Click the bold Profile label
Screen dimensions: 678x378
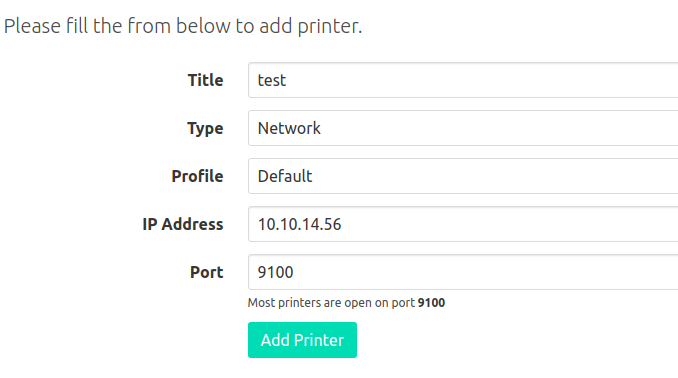pyautogui.click(x=197, y=176)
